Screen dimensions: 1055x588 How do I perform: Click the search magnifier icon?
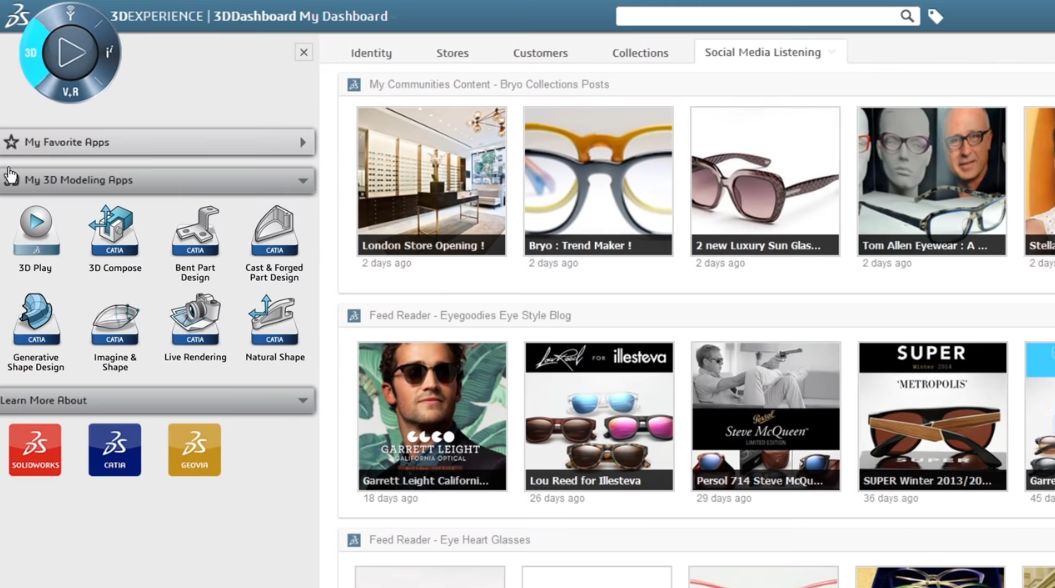click(907, 16)
